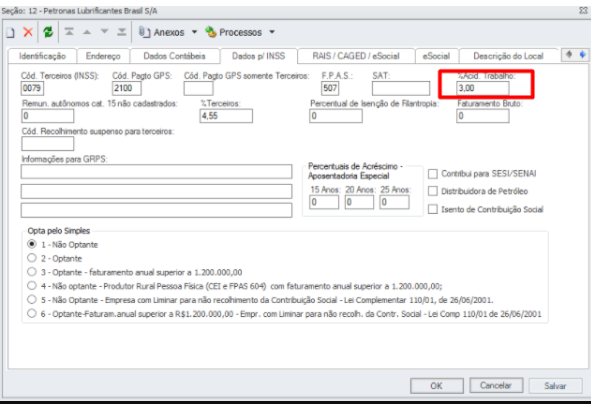Click the %Acid. Trabalho input field
Viewport: 591px width, 404px height.
tap(483, 88)
